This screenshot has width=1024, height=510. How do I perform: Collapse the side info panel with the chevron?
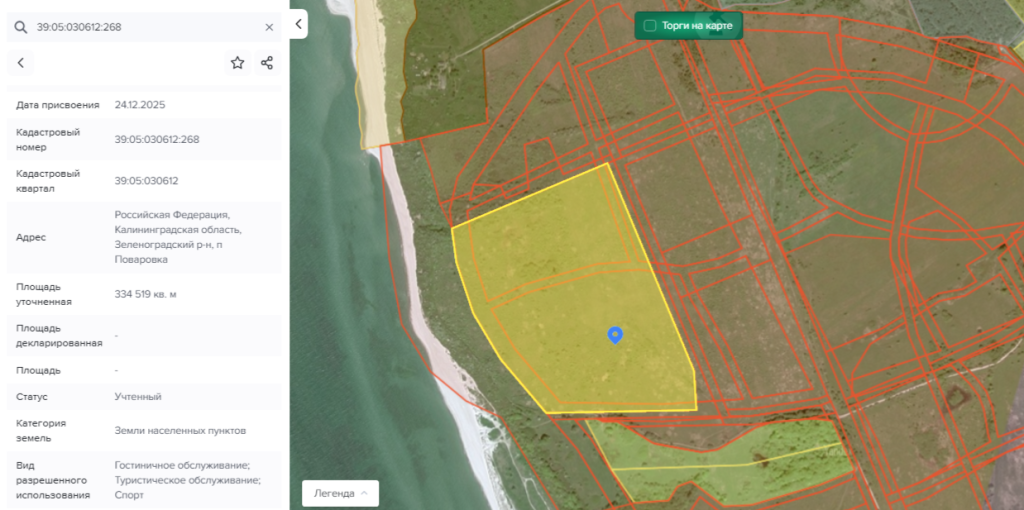coord(298,24)
